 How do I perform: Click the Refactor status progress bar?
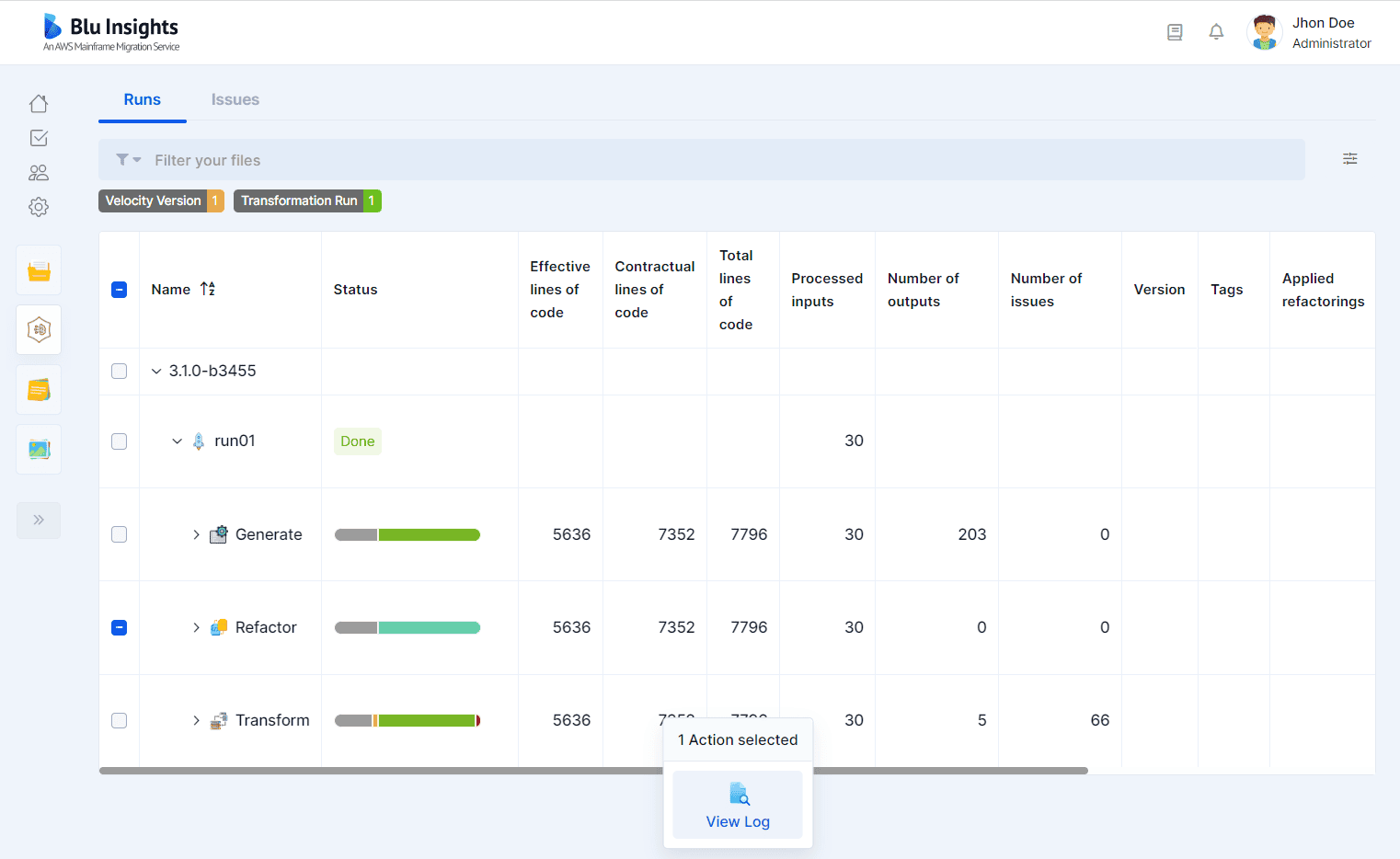pyautogui.click(x=407, y=627)
